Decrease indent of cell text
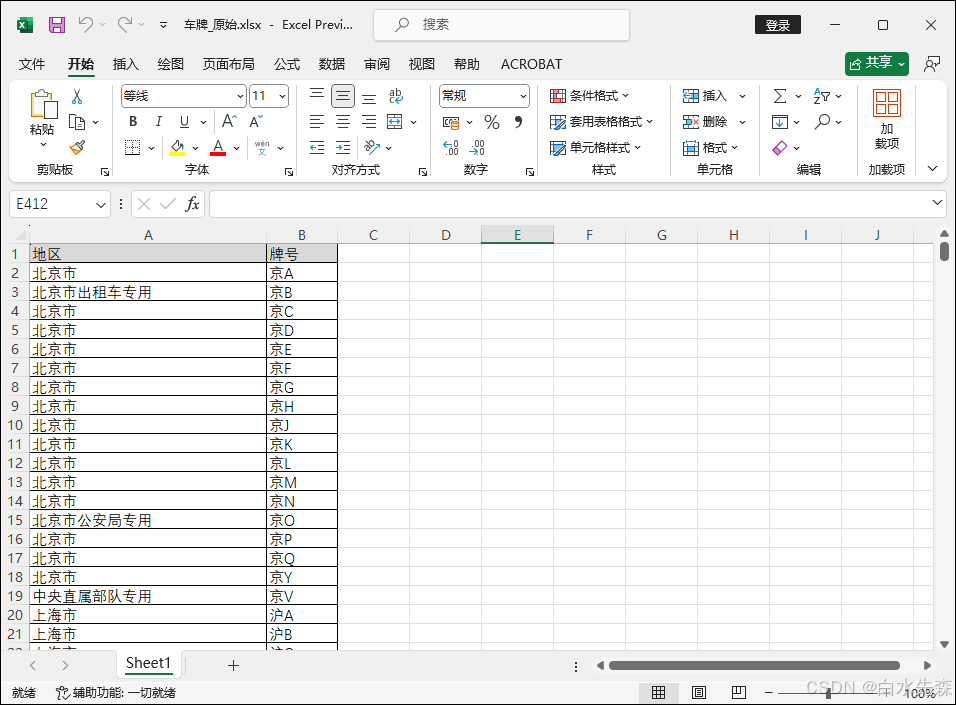The width and height of the screenshot is (956, 705). coord(317,148)
